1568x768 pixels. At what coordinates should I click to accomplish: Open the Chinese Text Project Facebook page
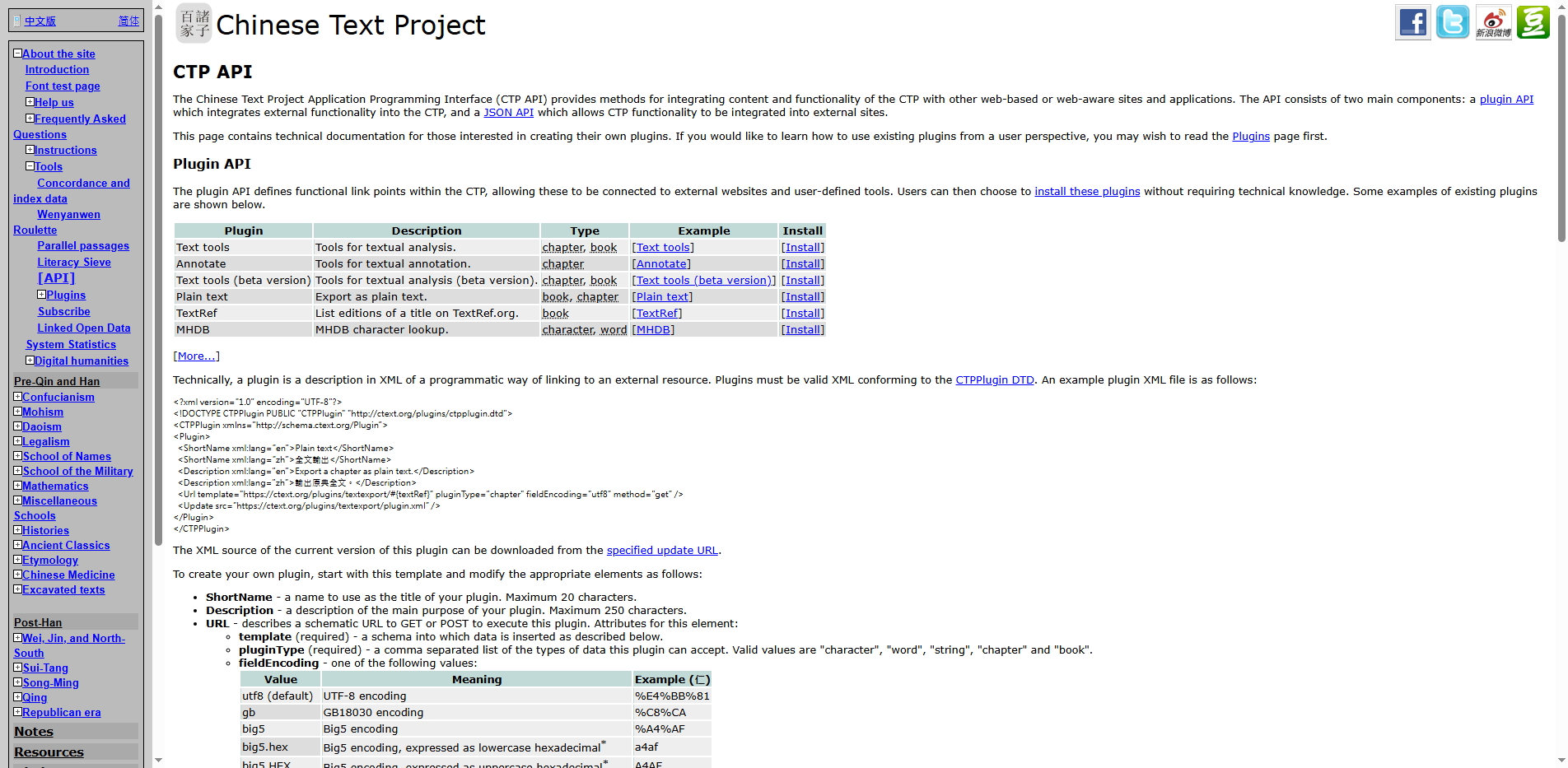(x=1412, y=22)
